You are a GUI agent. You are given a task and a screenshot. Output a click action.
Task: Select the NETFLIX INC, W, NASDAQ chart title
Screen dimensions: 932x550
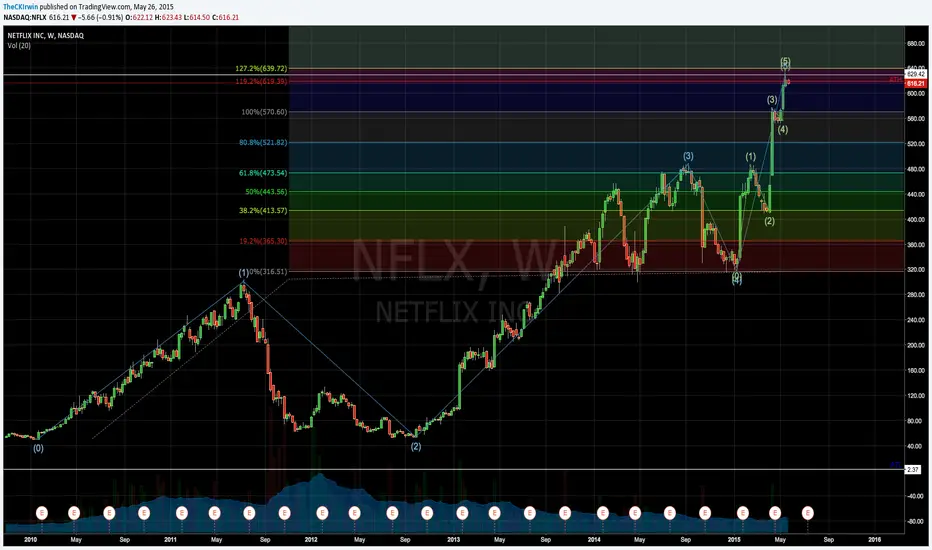tap(45, 36)
